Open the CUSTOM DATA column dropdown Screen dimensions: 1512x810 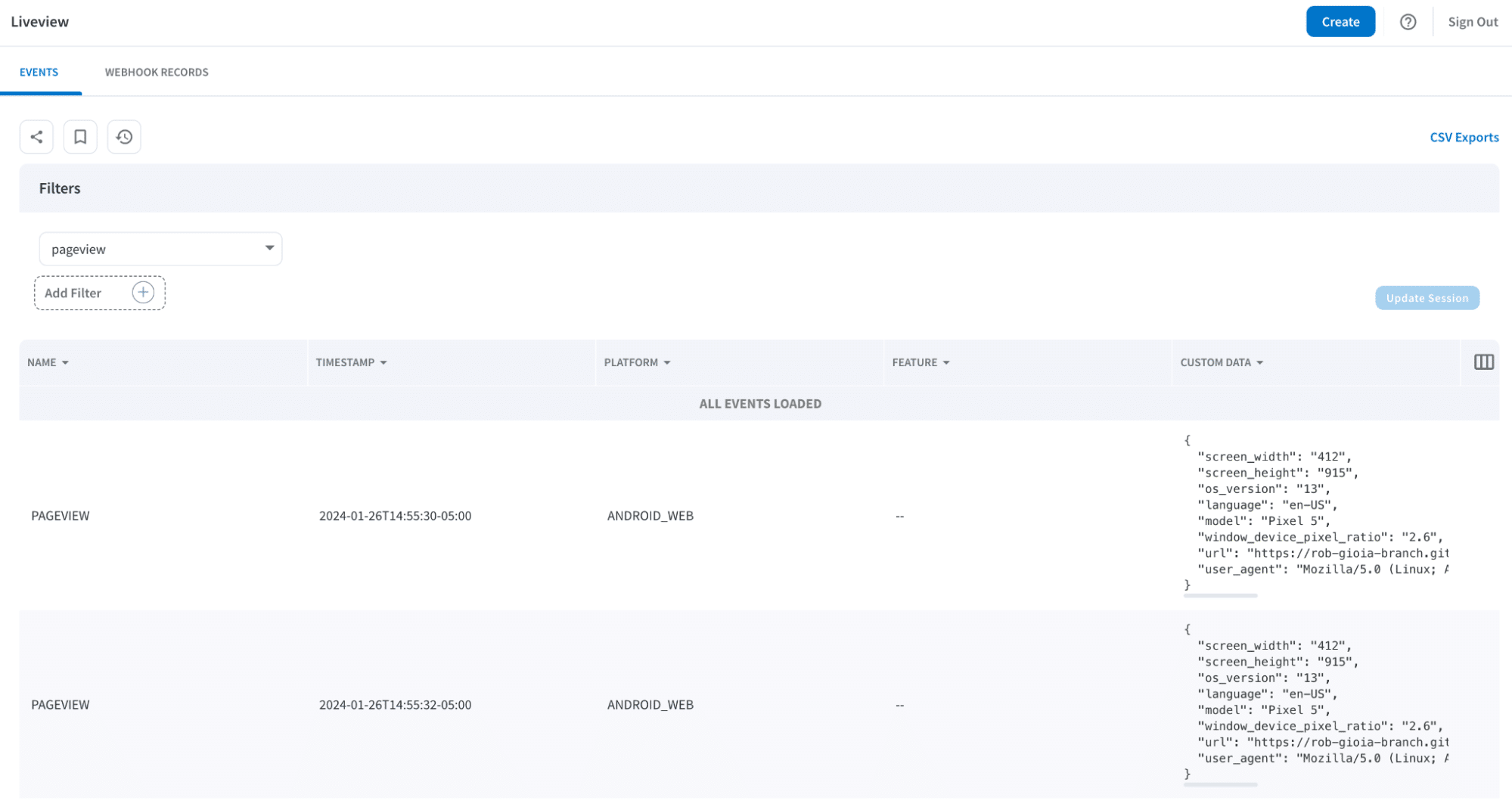[x=1260, y=362]
